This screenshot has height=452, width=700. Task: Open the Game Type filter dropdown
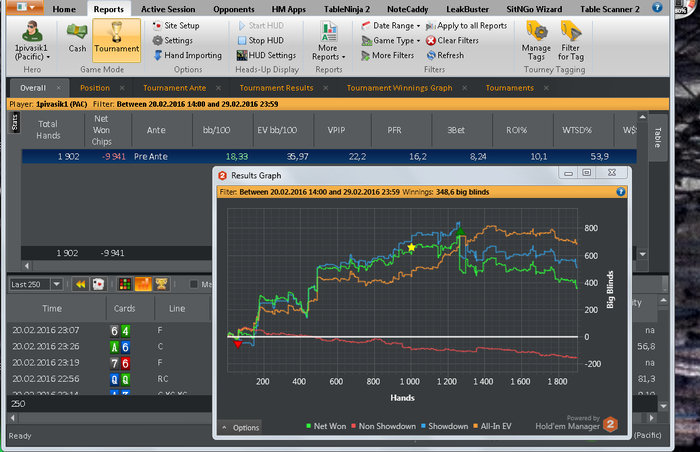[x=391, y=40]
